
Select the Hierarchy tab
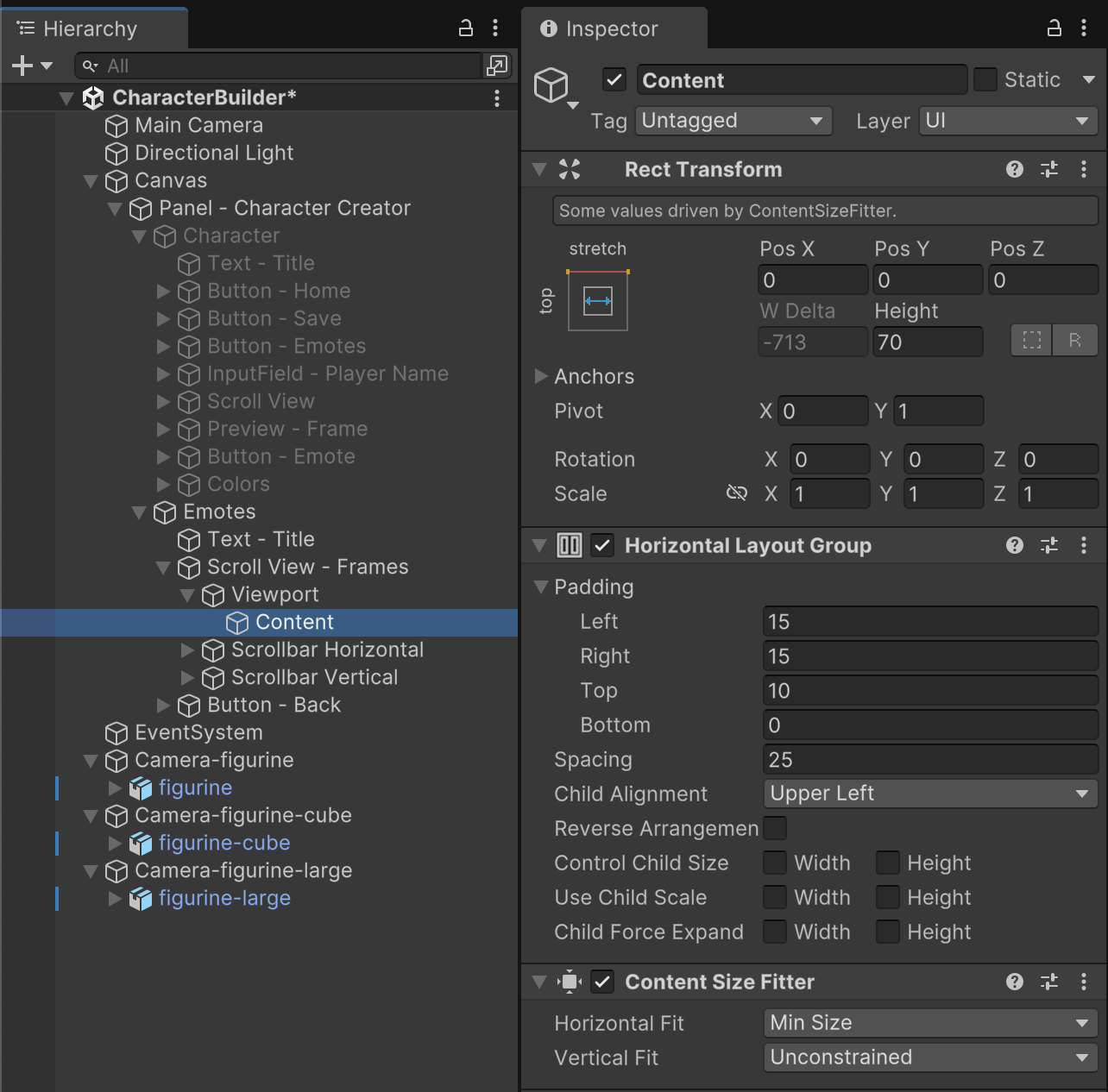click(x=90, y=28)
